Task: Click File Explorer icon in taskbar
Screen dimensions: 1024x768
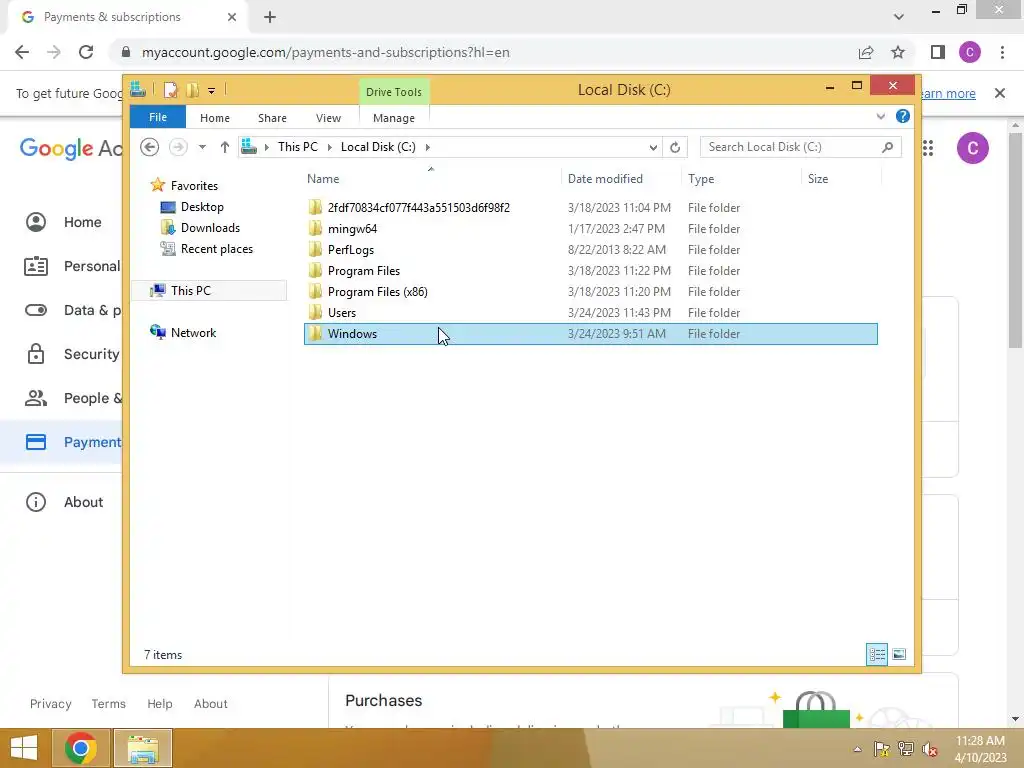Action: [143, 748]
